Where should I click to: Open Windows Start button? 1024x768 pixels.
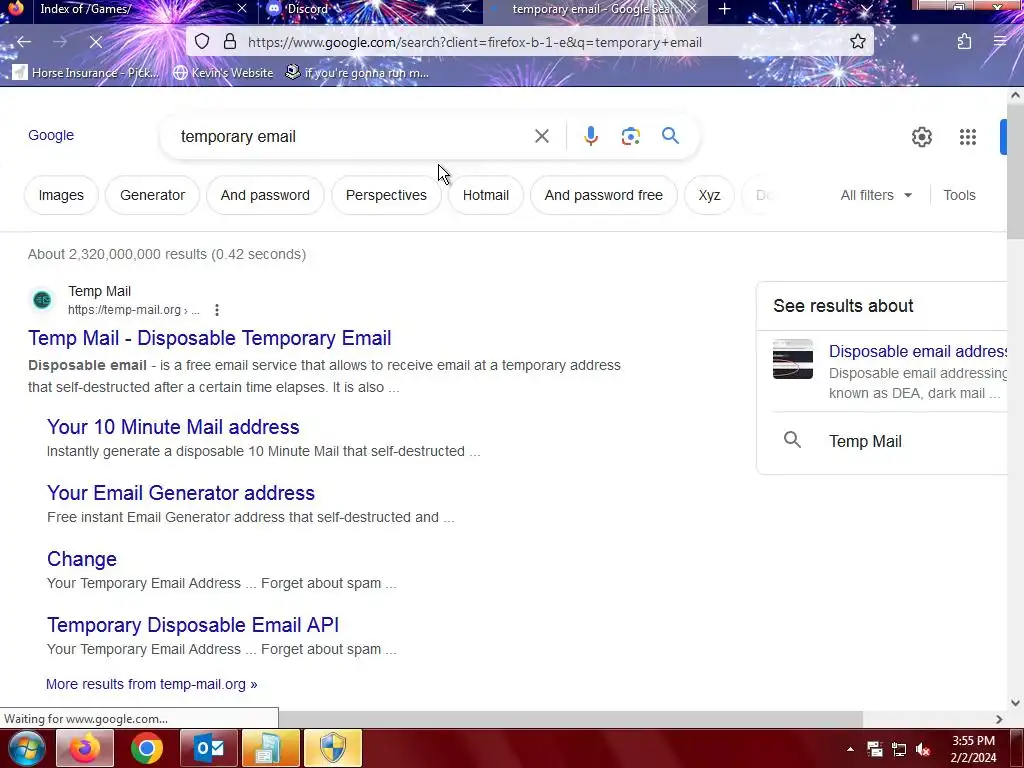tap(26, 748)
